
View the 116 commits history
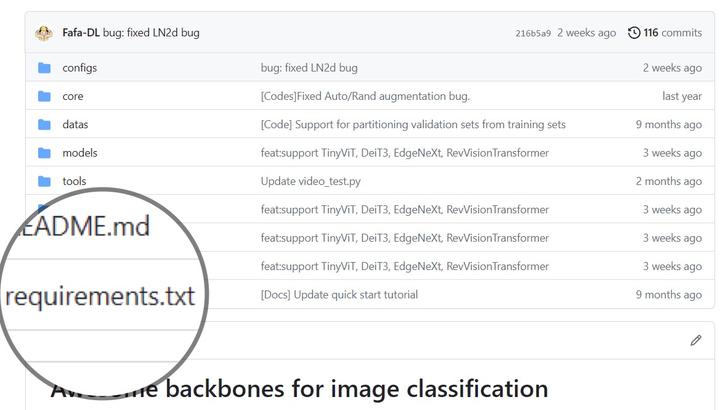tap(672, 33)
